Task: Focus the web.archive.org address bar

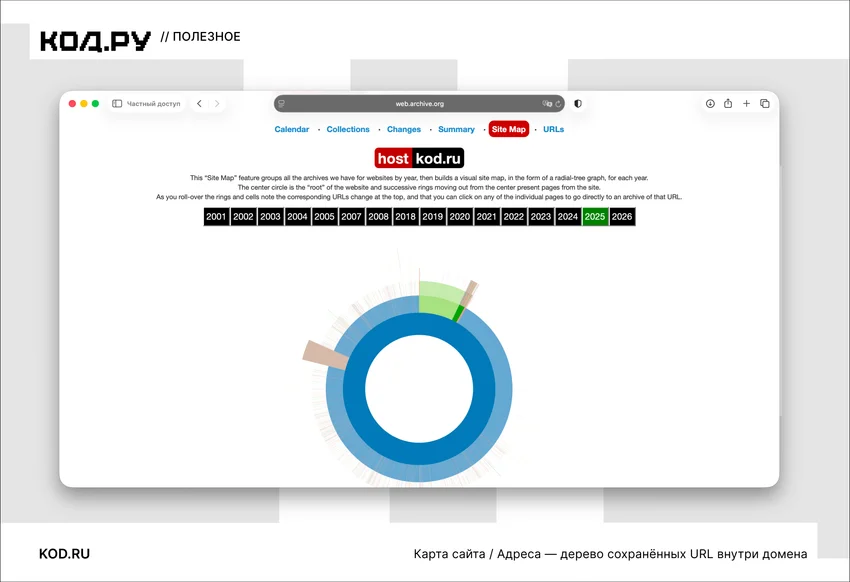Action: (x=419, y=104)
